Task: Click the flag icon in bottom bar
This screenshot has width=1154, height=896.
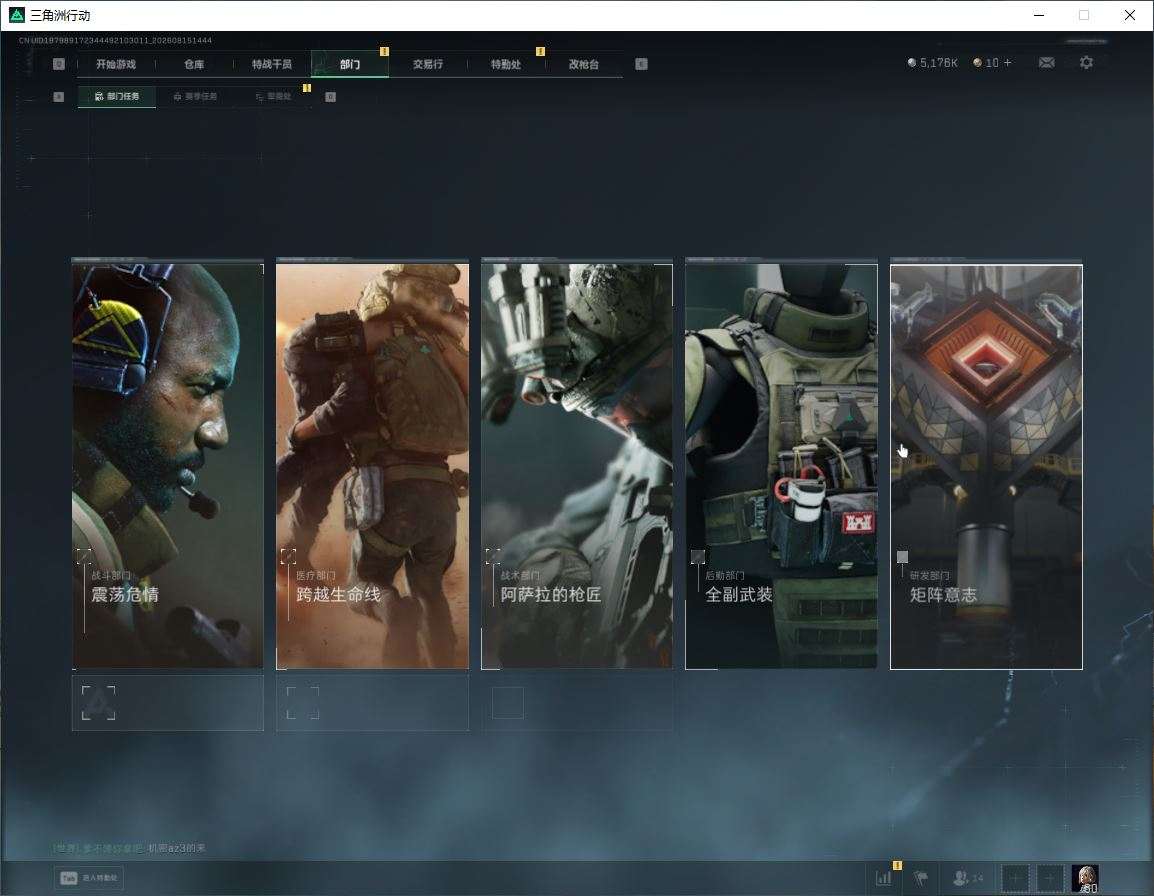Action: 921,878
